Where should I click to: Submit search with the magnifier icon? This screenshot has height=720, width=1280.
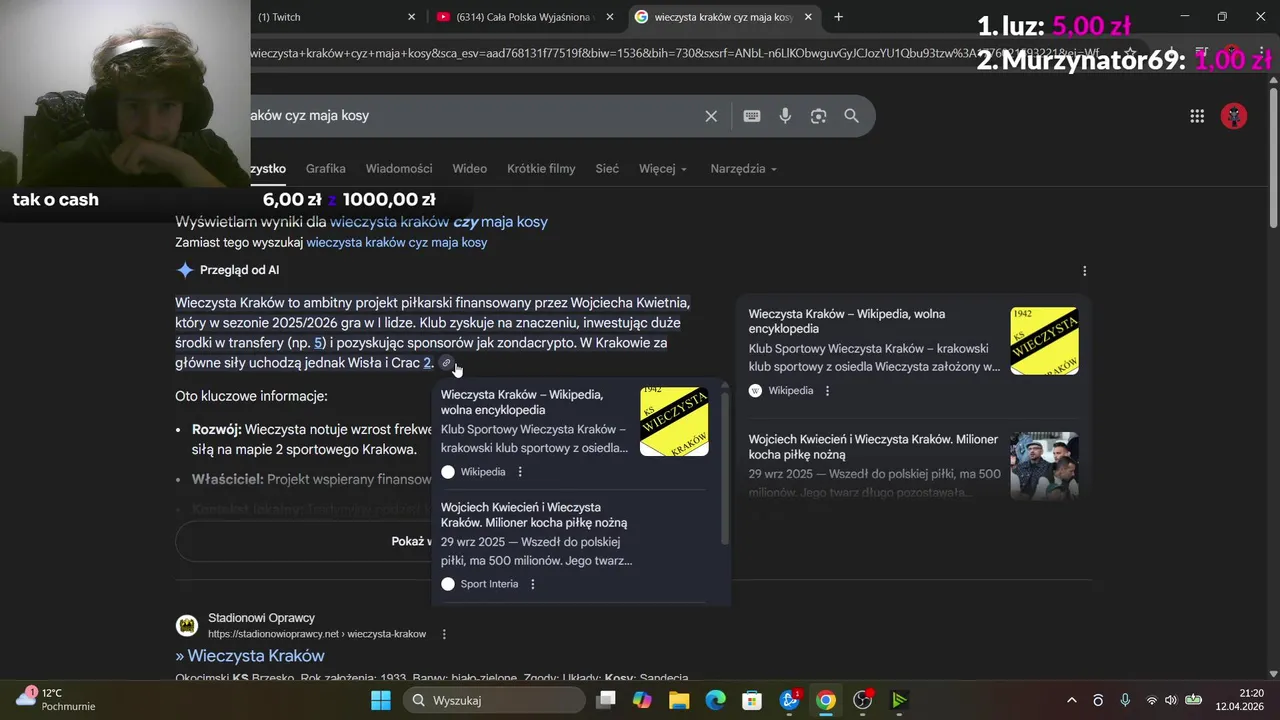[x=851, y=116]
